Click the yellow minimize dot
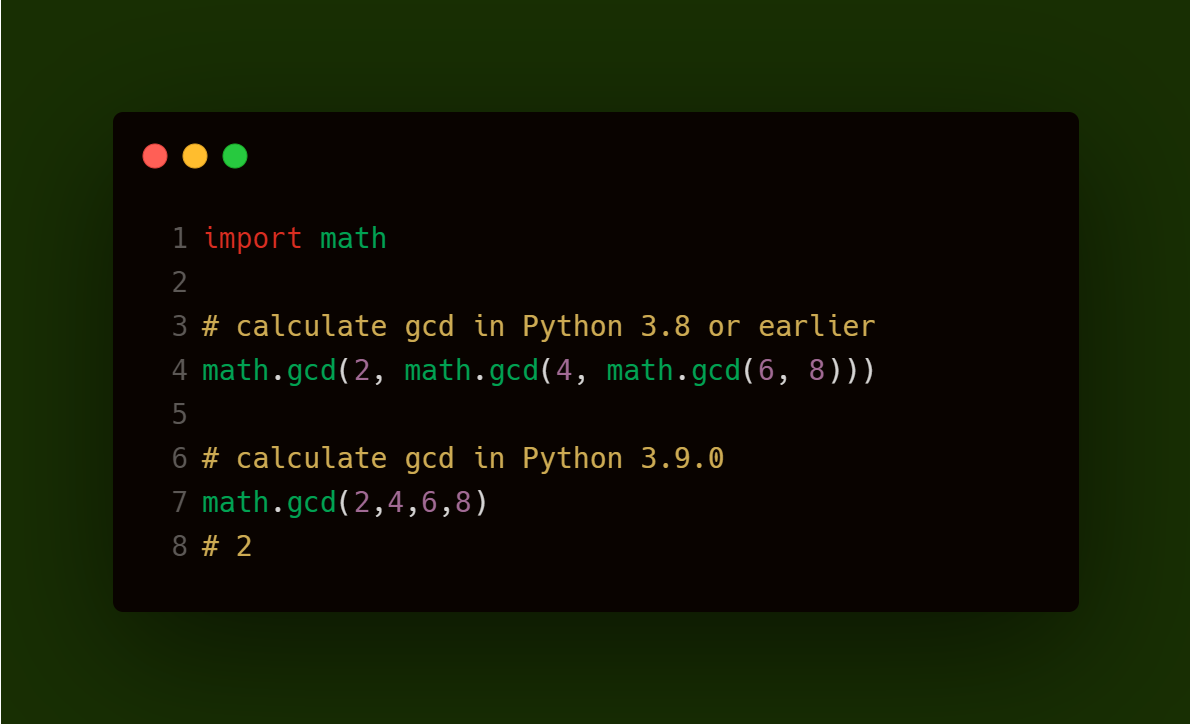1190x724 pixels. pyautogui.click(x=195, y=156)
